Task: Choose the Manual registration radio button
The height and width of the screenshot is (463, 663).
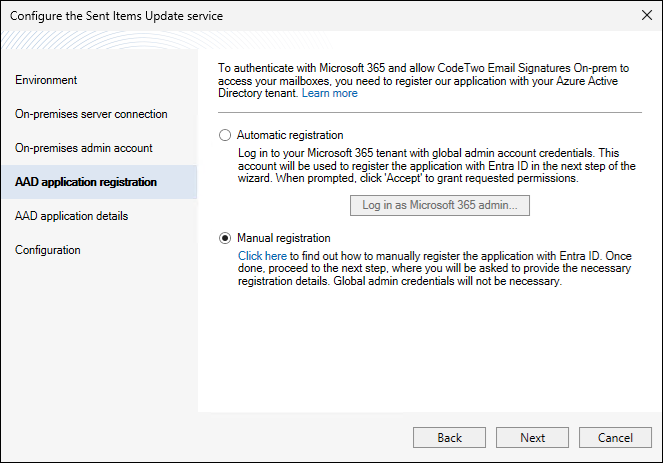Action: (225, 238)
